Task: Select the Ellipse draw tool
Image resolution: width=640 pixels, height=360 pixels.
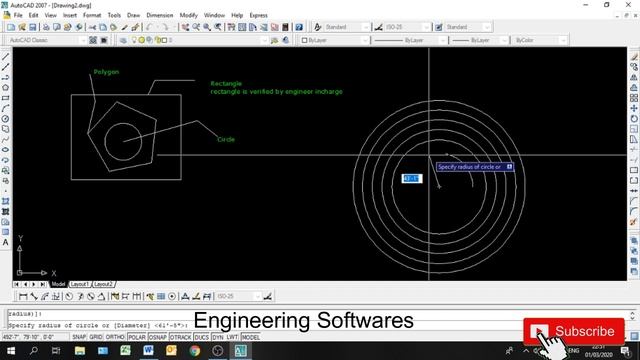Action: (6, 150)
